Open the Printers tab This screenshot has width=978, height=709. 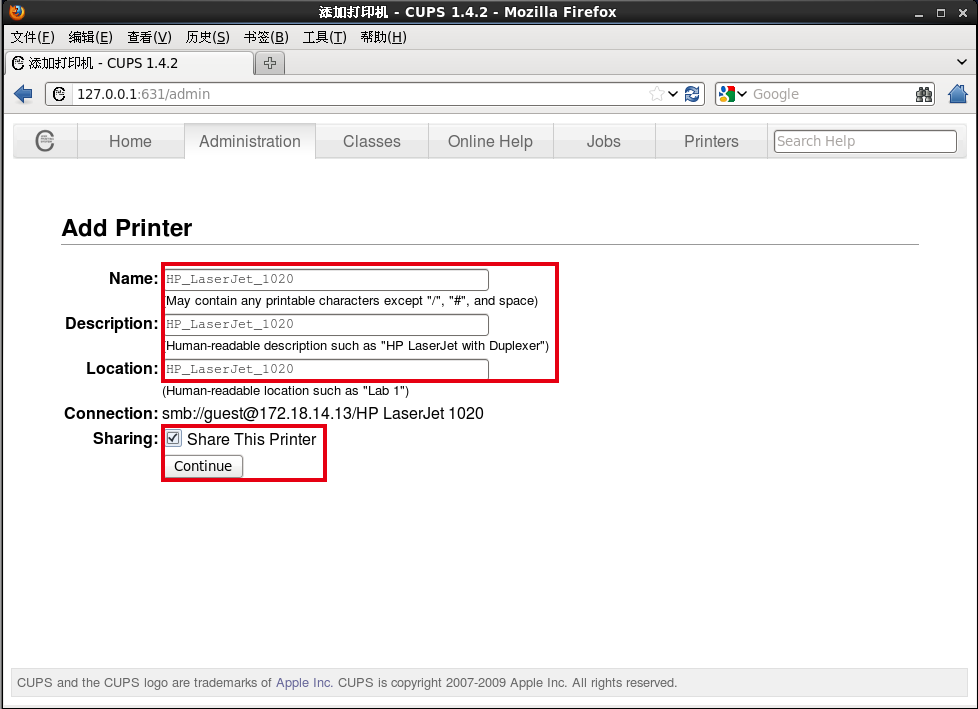(711, 142)
